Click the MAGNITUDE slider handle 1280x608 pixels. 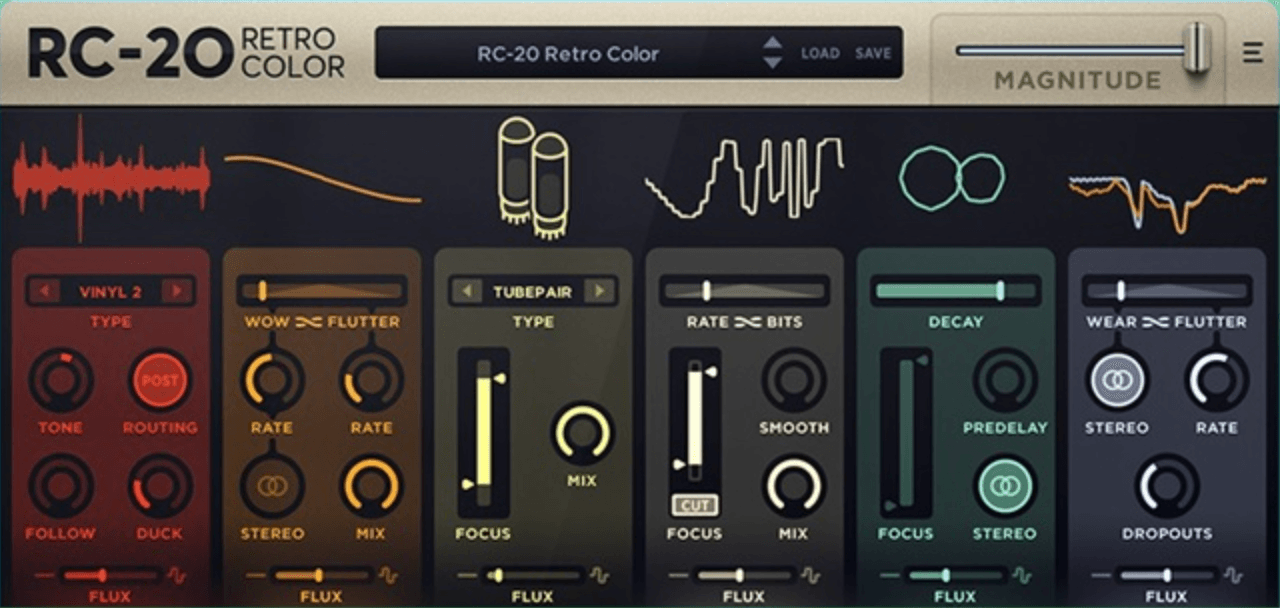pos(1196,48)
